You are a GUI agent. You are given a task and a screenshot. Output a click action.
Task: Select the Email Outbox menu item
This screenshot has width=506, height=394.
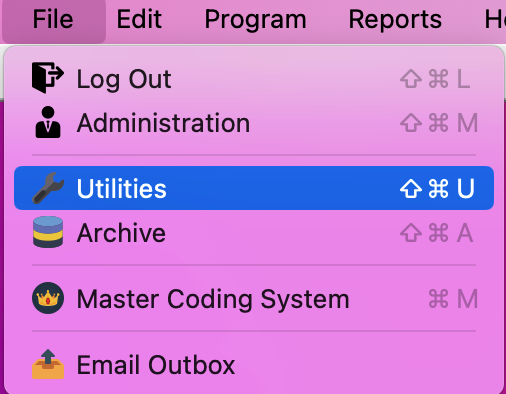[254, 364]
